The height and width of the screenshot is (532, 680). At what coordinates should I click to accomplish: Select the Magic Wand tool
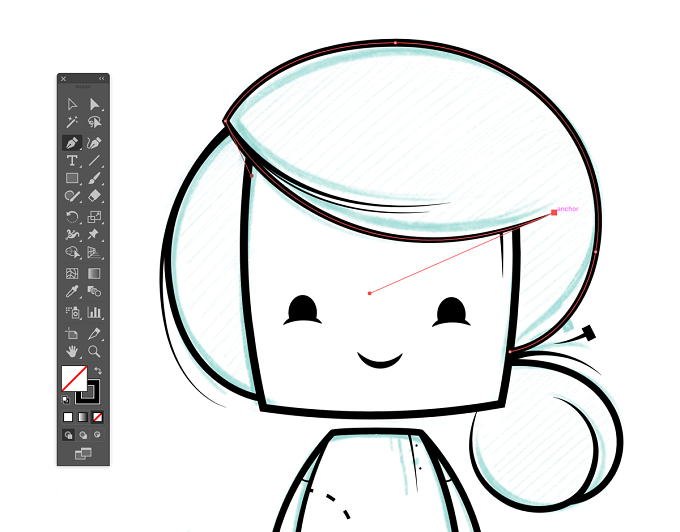point(72,122)
